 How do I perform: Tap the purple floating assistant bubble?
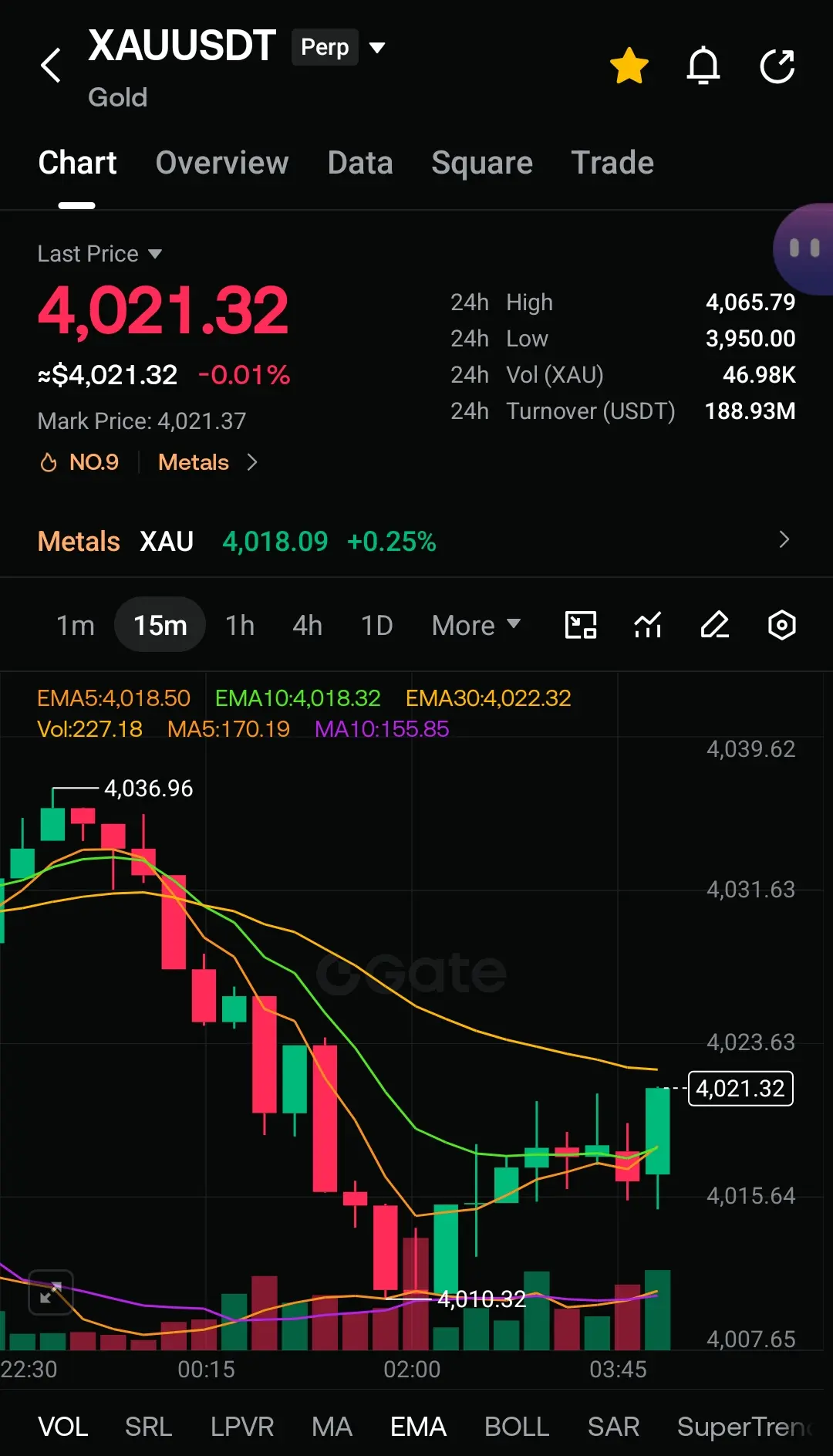point(804,248)
